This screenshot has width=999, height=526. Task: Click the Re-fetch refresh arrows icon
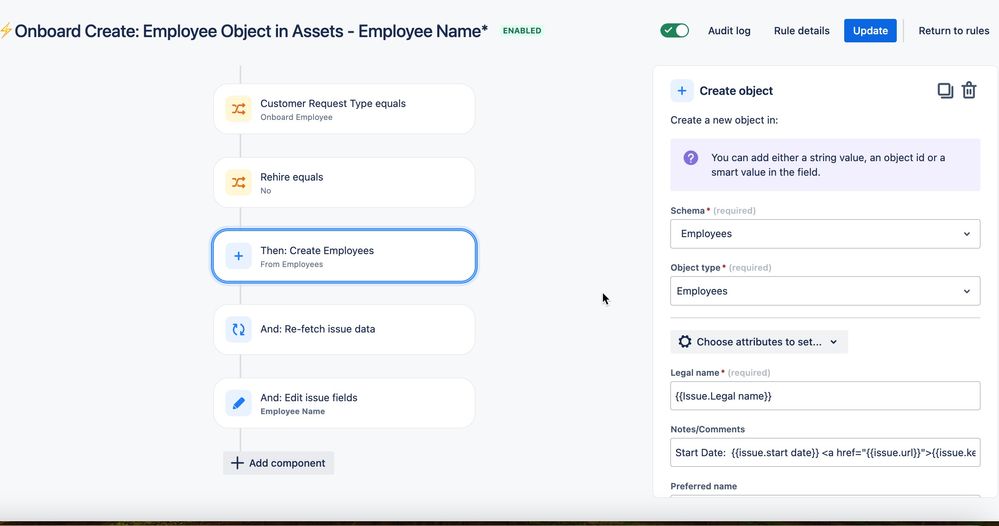(238, 329)
